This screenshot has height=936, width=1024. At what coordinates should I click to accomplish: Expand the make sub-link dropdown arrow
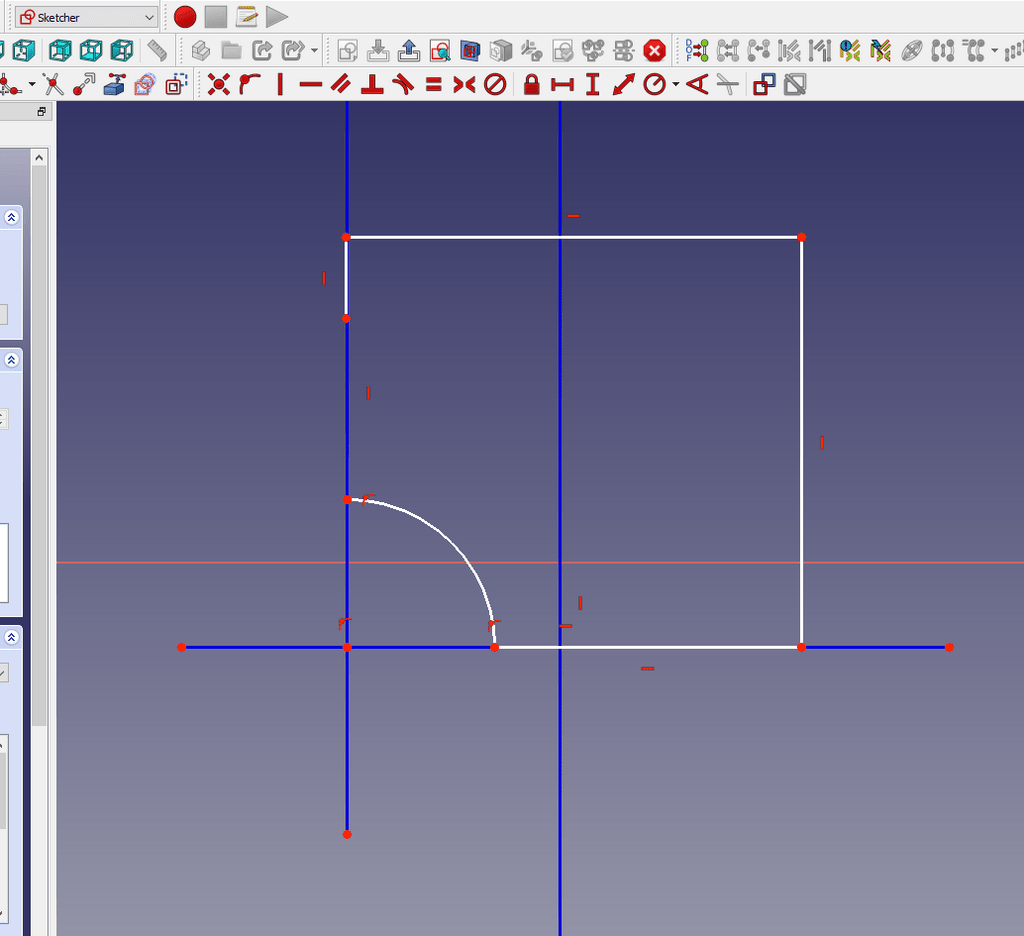tap(314, 50)
